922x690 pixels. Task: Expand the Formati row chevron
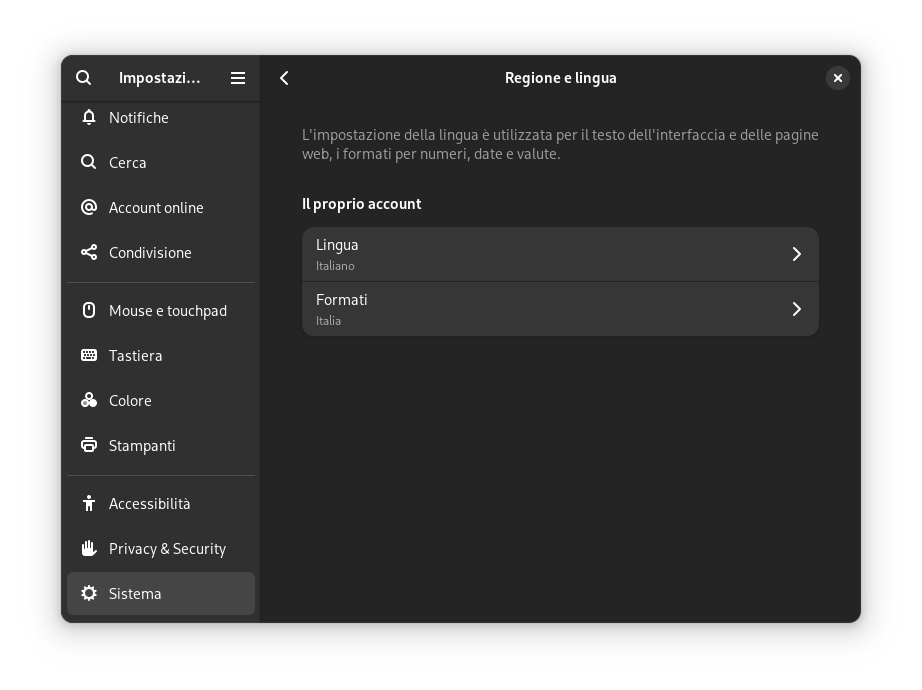[796, 309]
